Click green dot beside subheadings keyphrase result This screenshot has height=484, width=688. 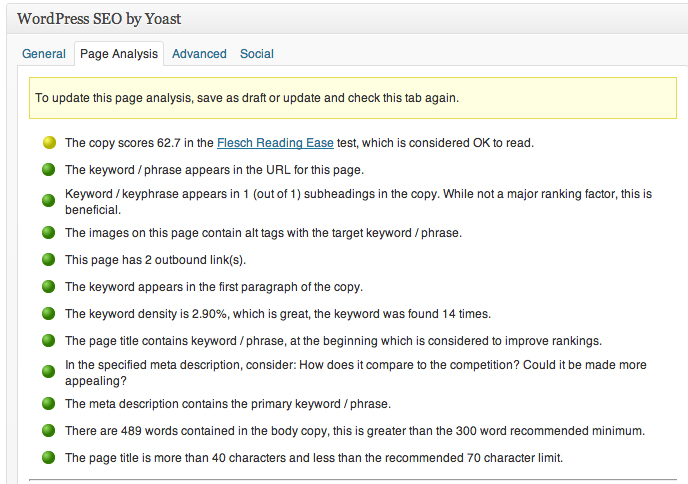pyautogui.click(x=48, y=201)
